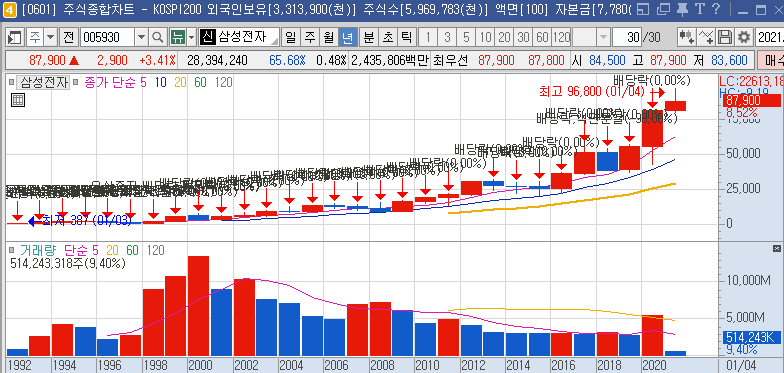Open the green 뉴 news icon
The height and width of the screenshot is (373, 784).
(178, 36)
